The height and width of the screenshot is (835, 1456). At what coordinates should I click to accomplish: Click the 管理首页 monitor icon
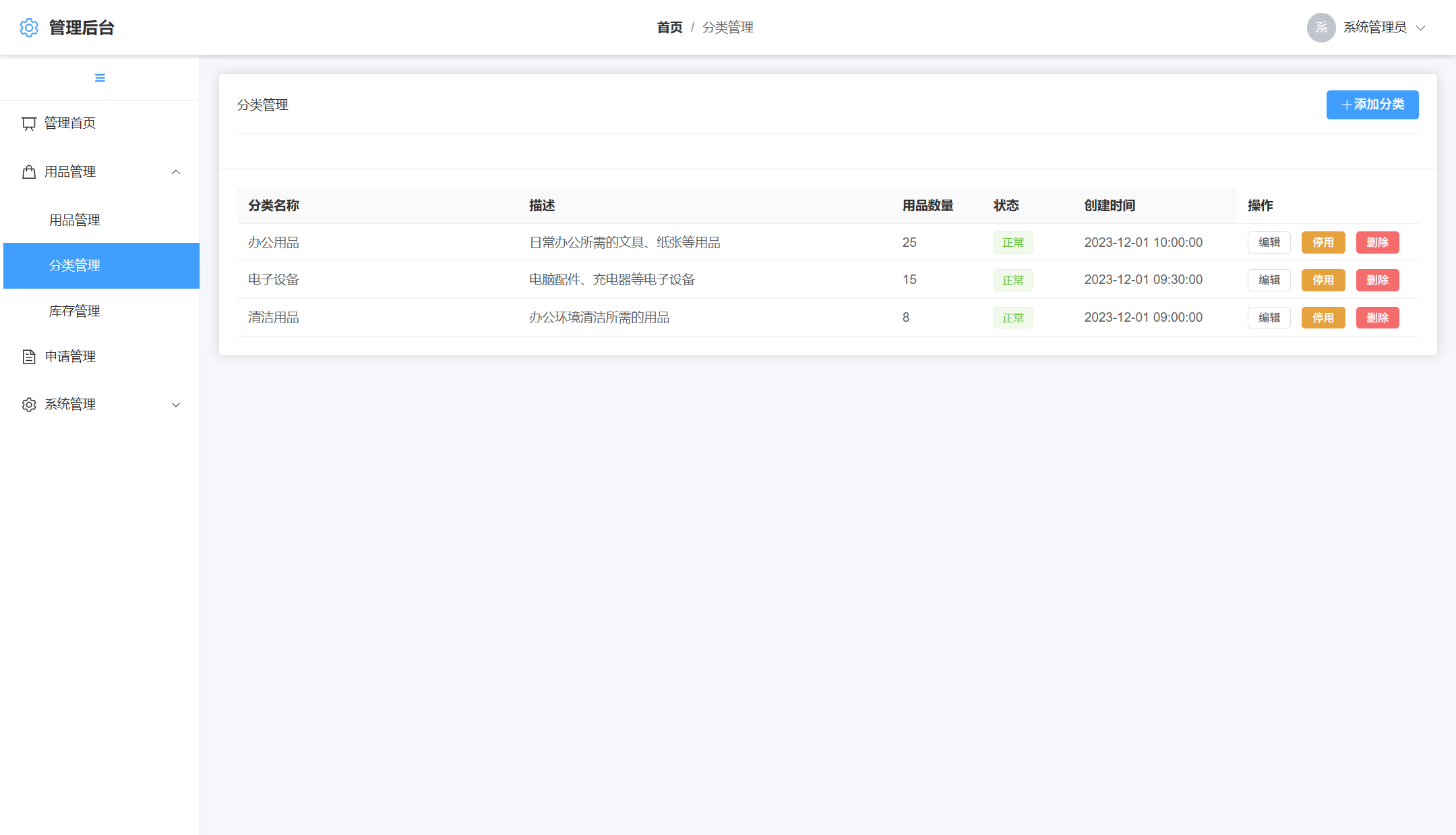click(29, 123)
